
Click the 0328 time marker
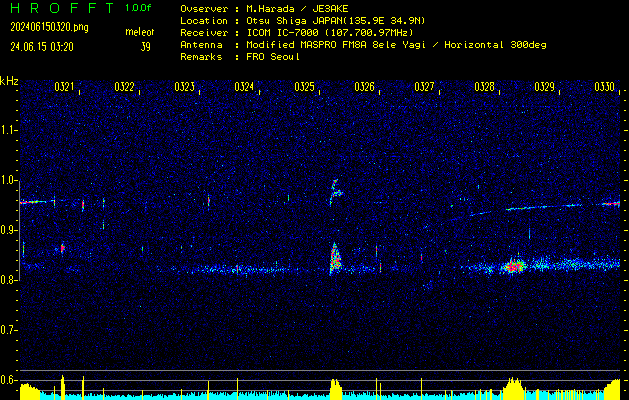(485, 88)
